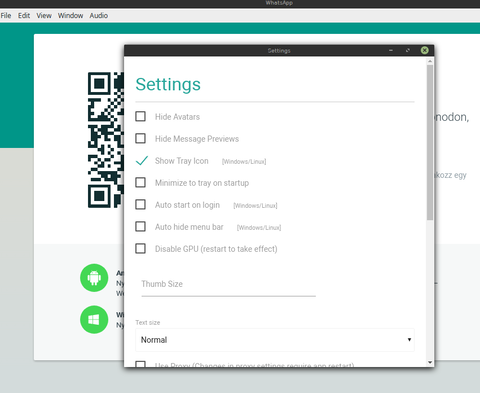480x393 pixels.
Task: Enable Minimize to tray on startup
Action: click(140, 182)
